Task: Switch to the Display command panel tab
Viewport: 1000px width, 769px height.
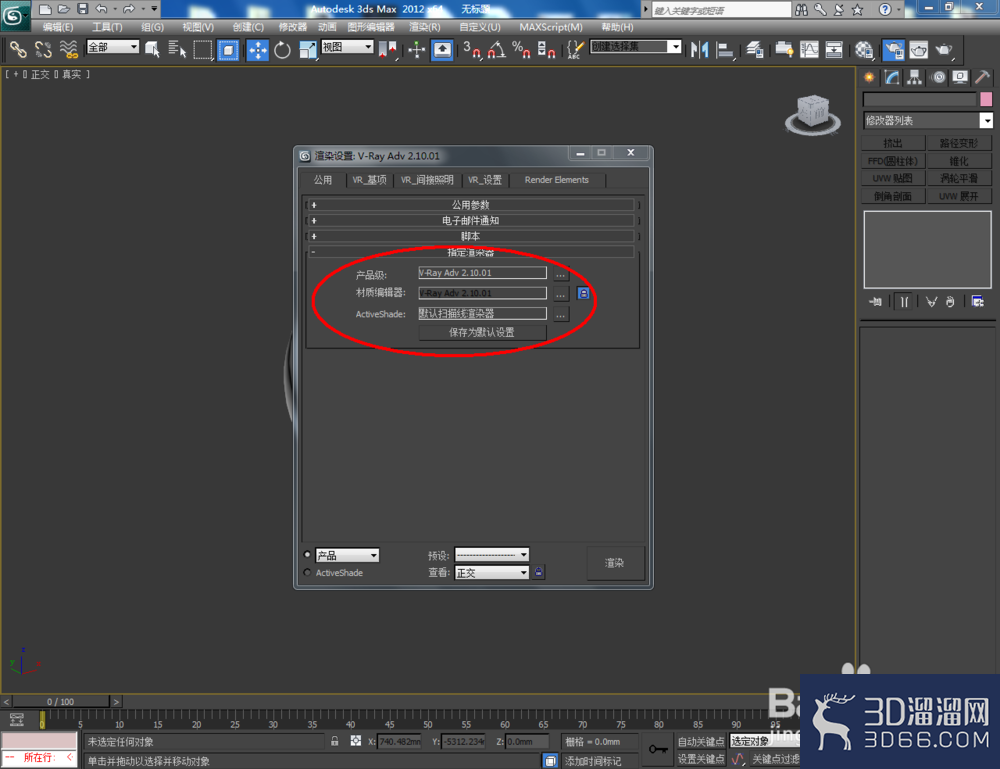Action: 960,77
